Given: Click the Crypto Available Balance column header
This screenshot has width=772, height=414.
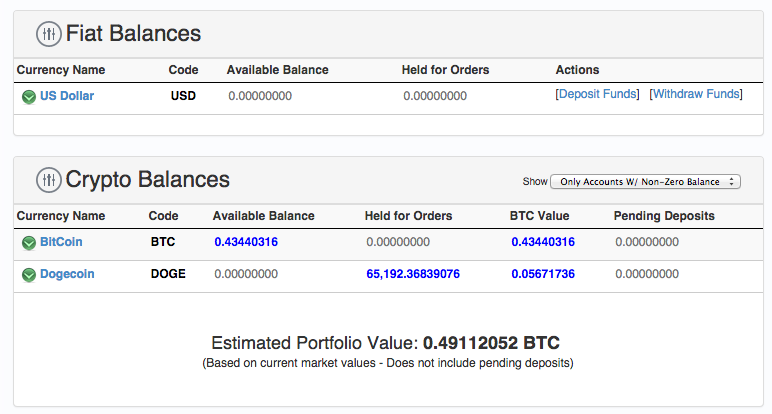Looking at the screenshot, I should (263, 216).
